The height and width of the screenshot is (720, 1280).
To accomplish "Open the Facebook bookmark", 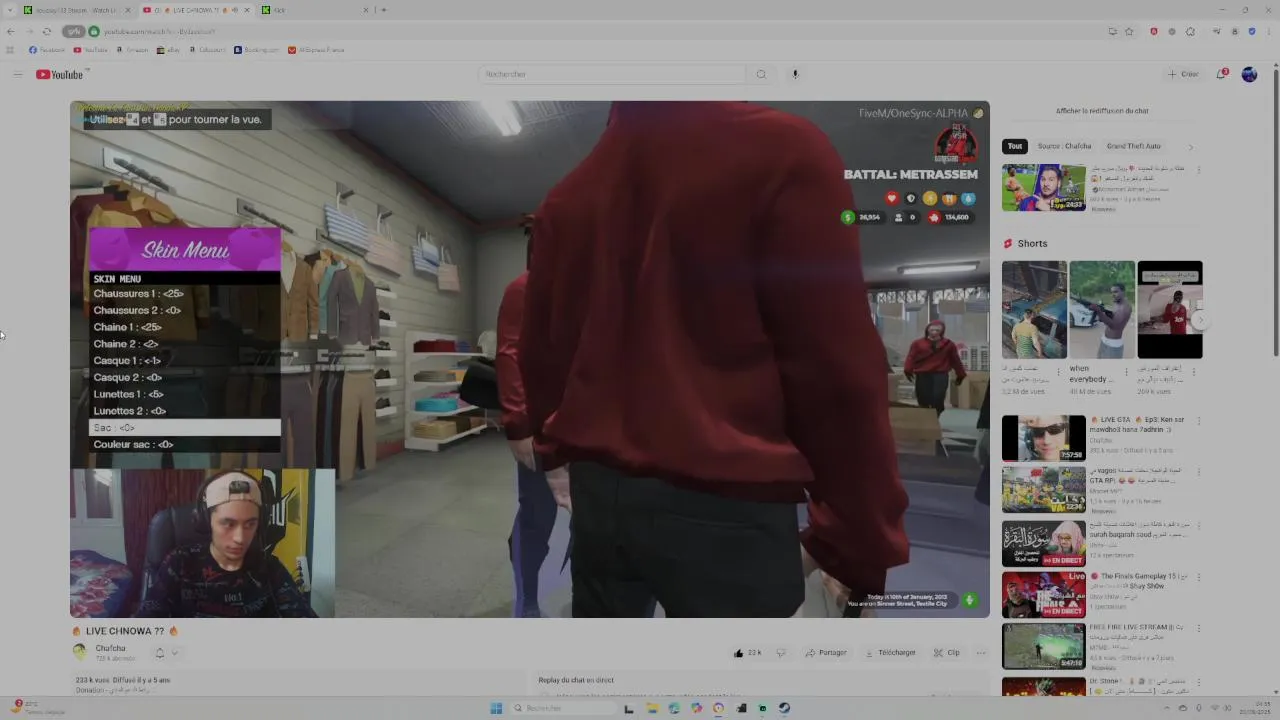I will [x=47, y=50].
